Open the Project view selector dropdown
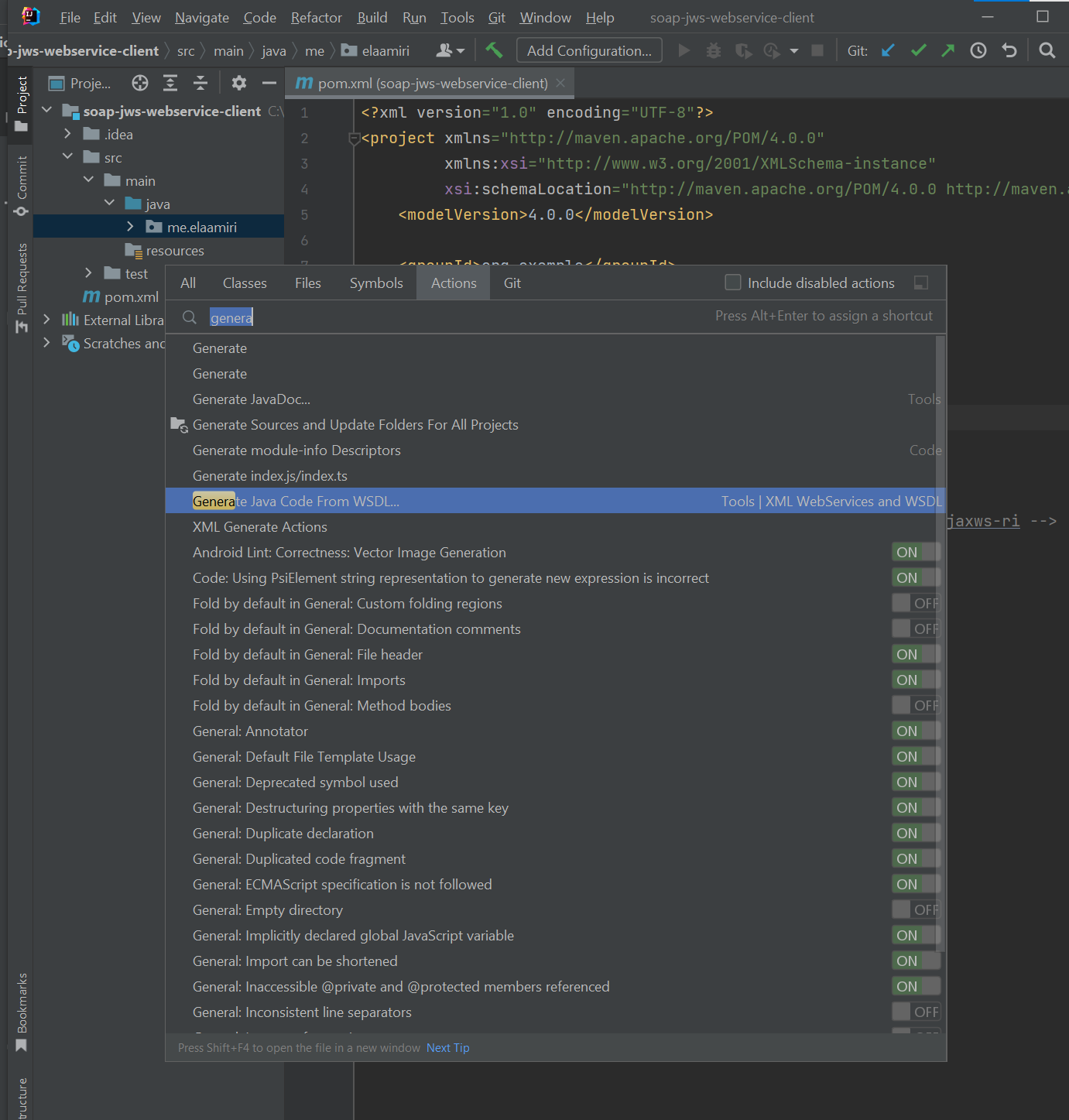 [80, 83]
